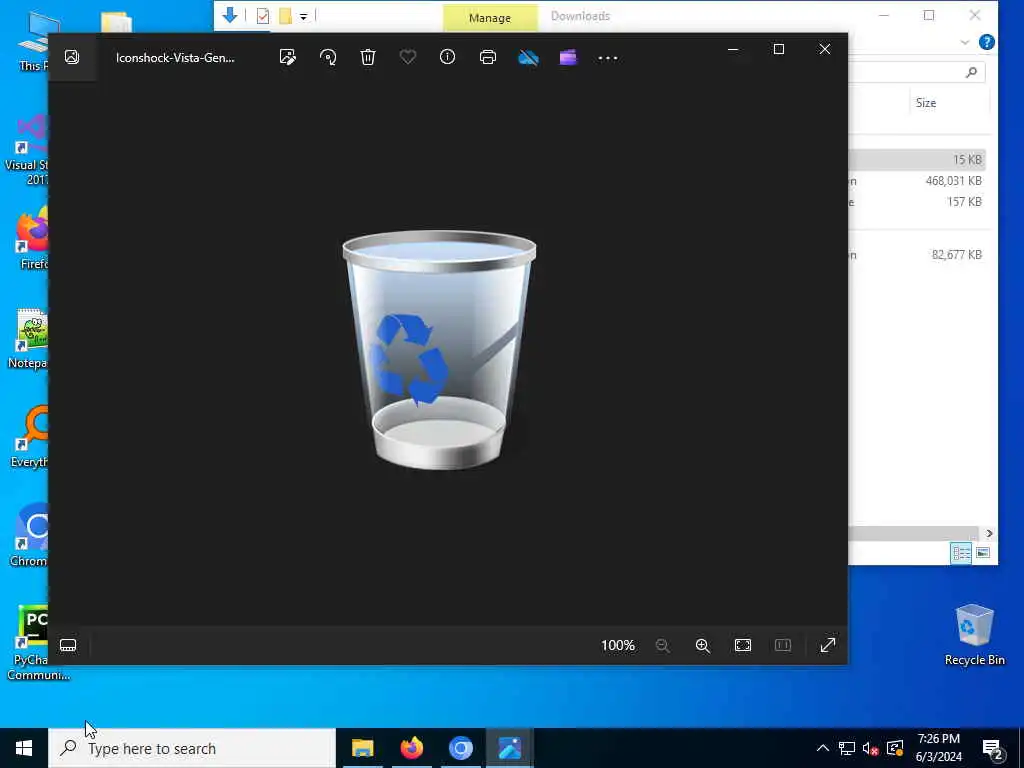Click the blue down-arrow quick access icon in Explorer
This screenshot has height=768, width=1024.
(229, 15)
